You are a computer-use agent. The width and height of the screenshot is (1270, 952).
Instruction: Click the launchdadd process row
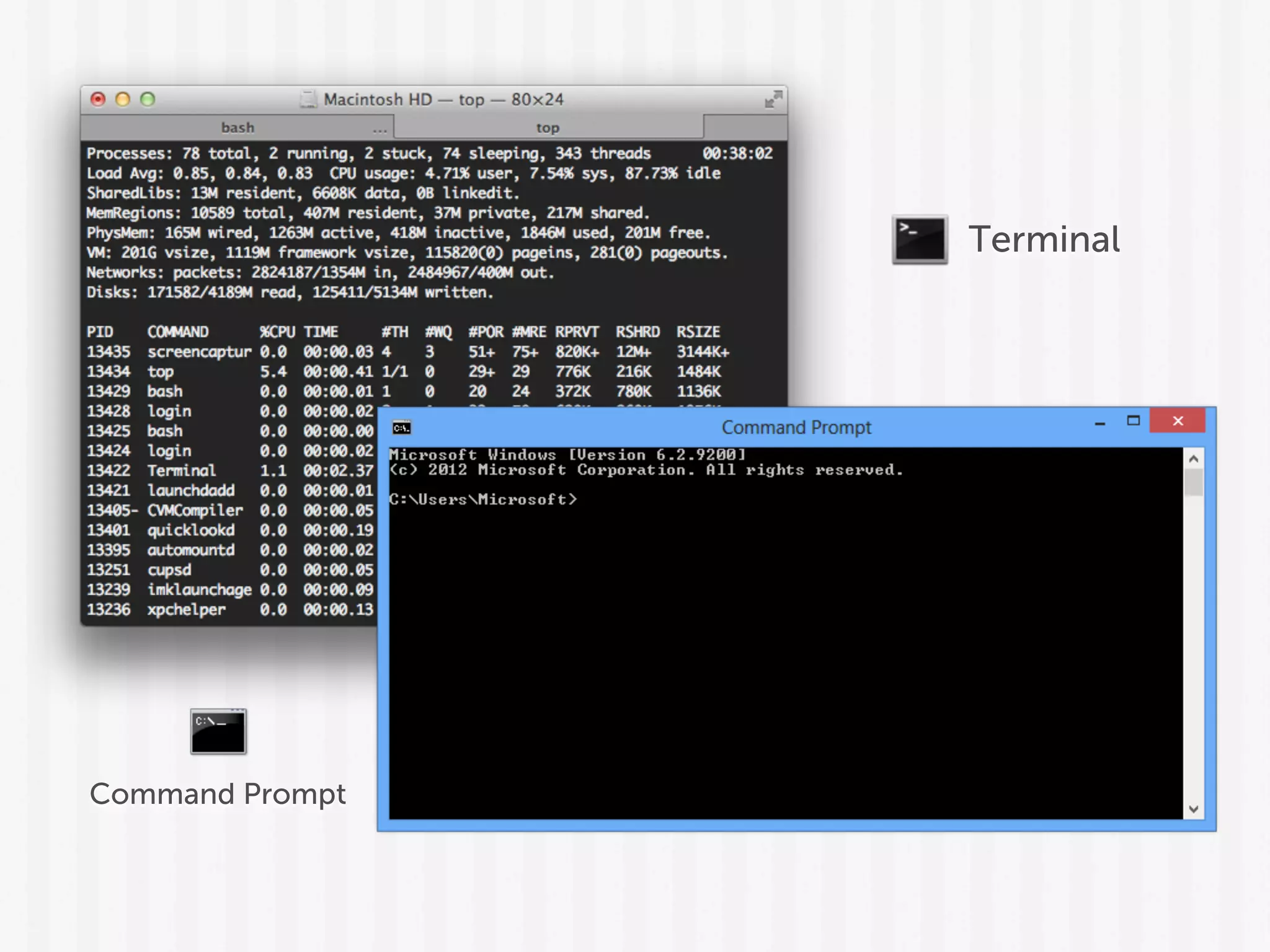230,491
